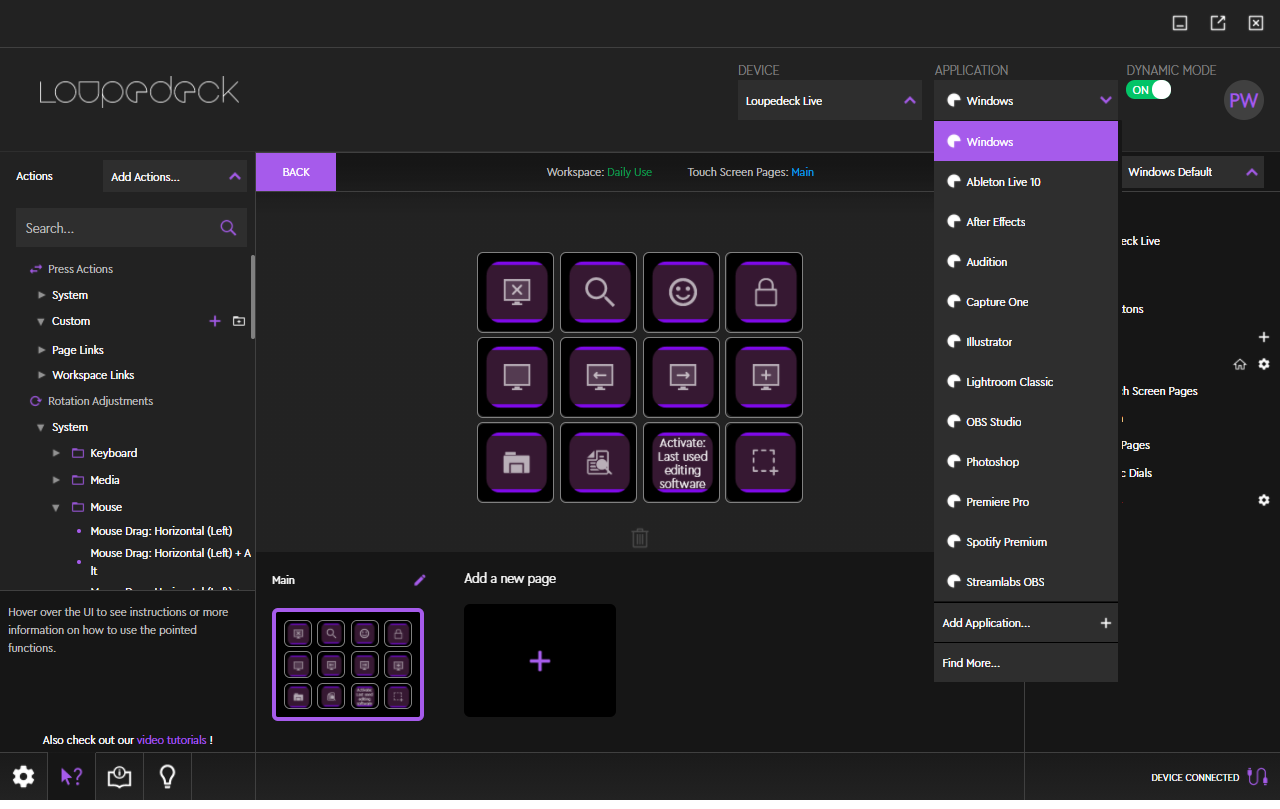The image size is (1280, 809).
Task: Click the dashed selection snip grid button
Action: [764, 462]
